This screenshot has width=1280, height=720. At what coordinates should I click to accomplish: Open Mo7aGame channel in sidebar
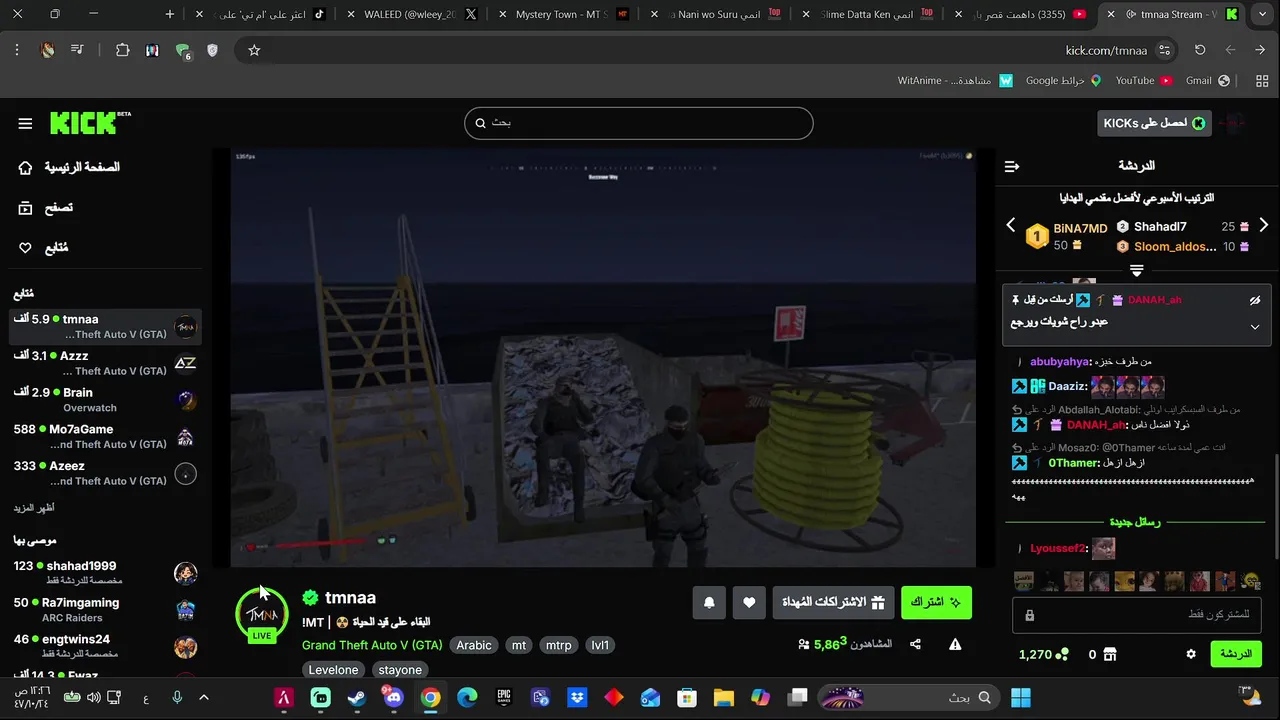tap(105, 436)
